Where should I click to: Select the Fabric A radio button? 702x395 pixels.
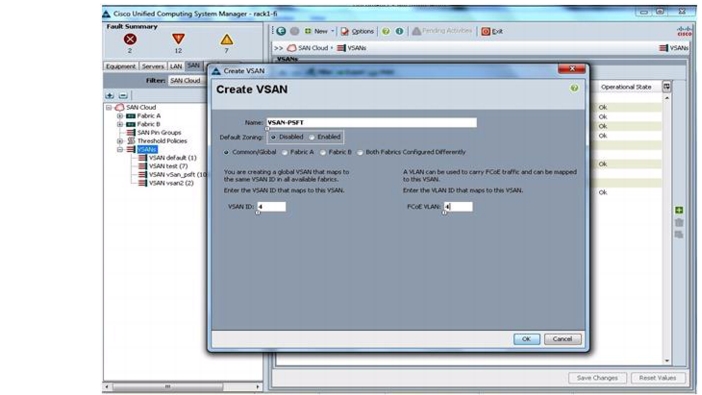[285, 152]
